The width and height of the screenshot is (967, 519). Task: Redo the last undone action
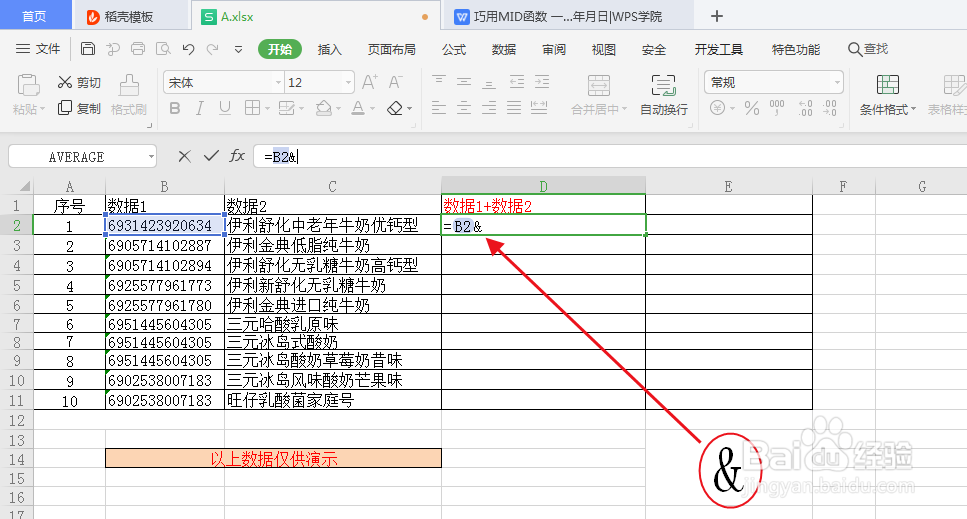tap(213, 49)
